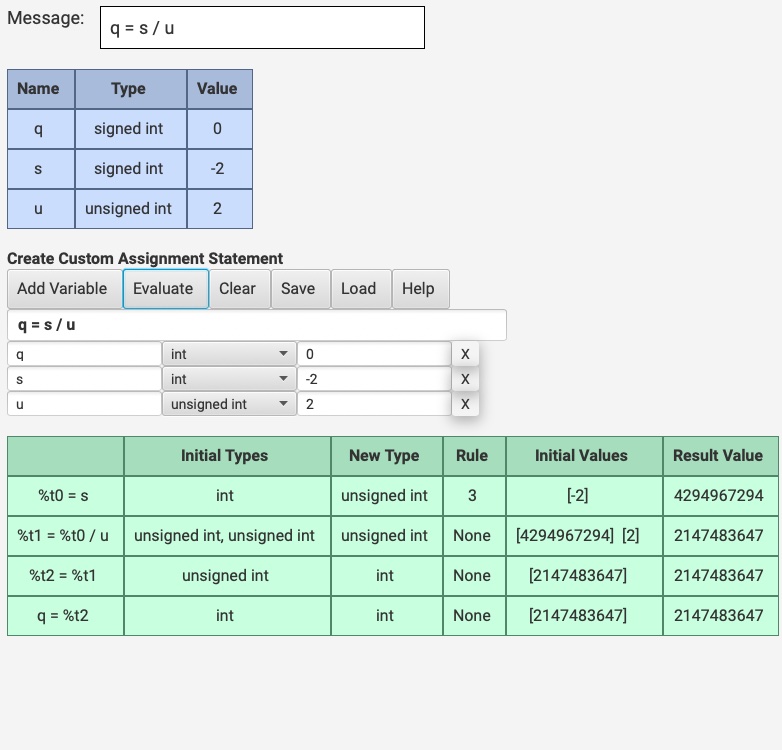This screenshot has width=782, height=750.
Task: Click the Create Custom Assignment Statement heading
Action: click(x=145, y=258)
